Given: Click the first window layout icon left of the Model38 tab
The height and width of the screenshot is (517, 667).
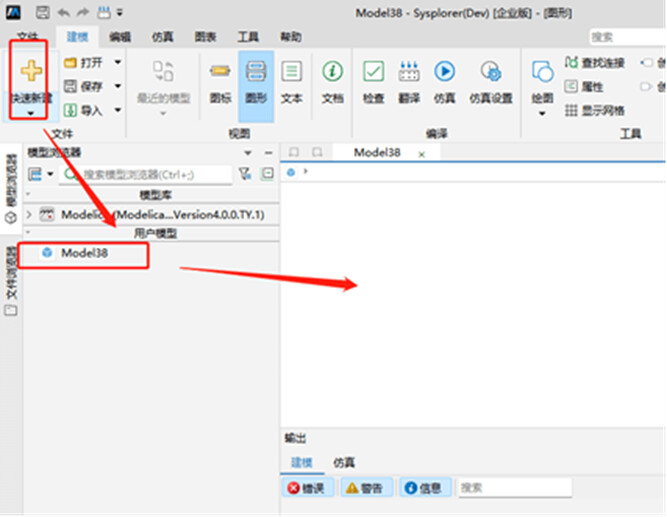Looking at the screenshot, I should coord(294,152).
